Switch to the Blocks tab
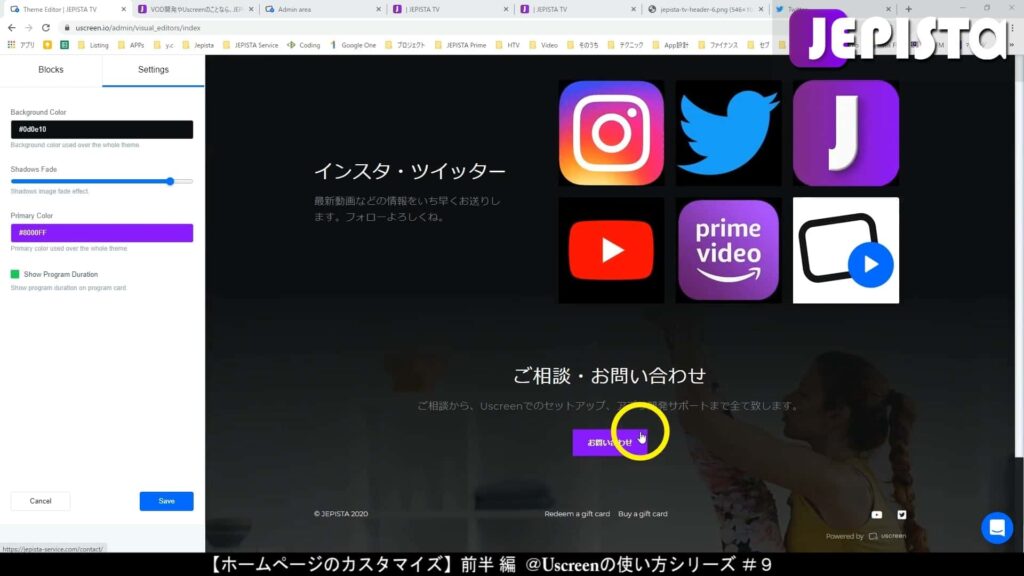The image size is (1024, 576). point(51,70)
